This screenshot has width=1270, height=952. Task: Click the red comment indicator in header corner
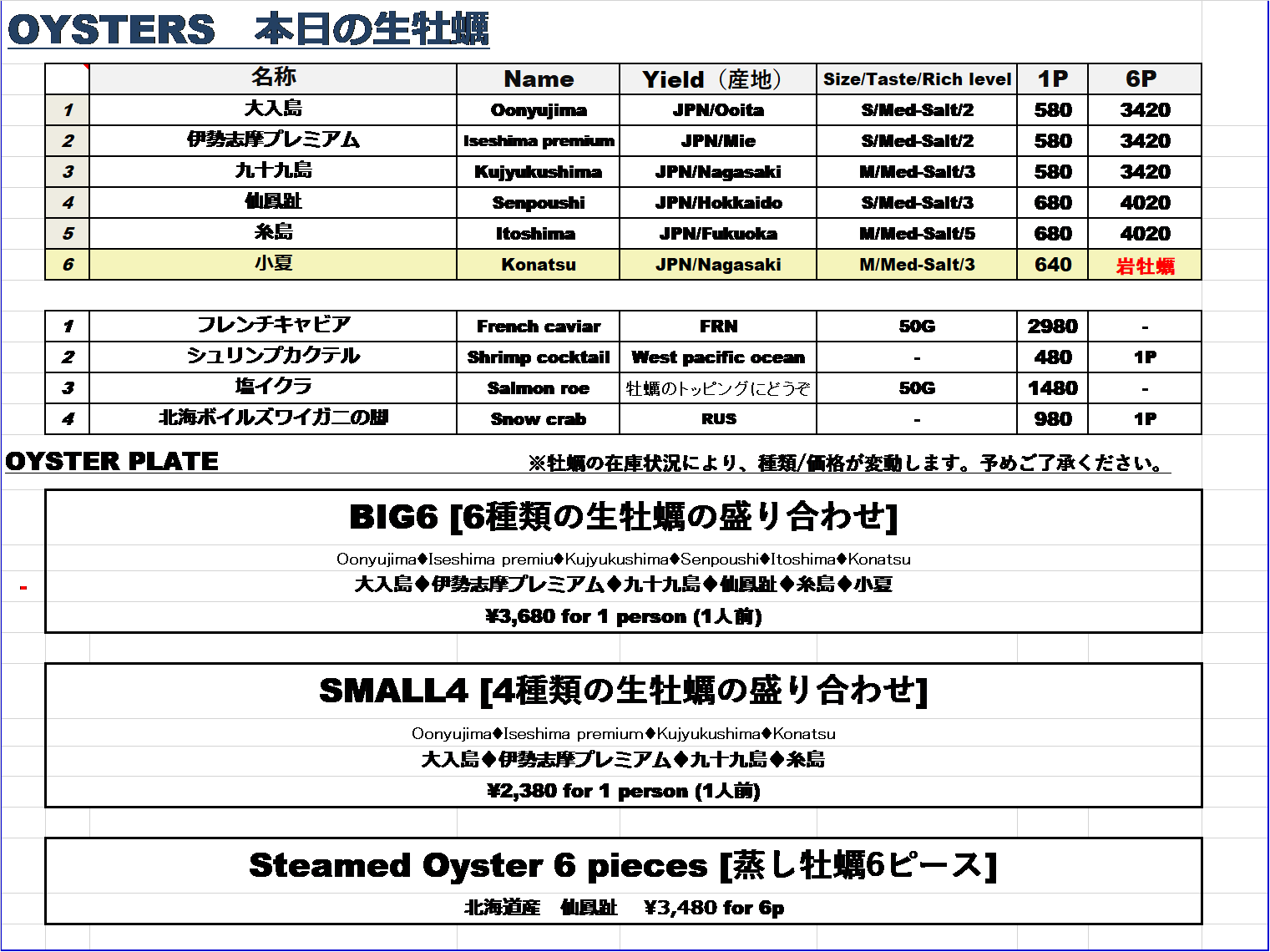86,67
